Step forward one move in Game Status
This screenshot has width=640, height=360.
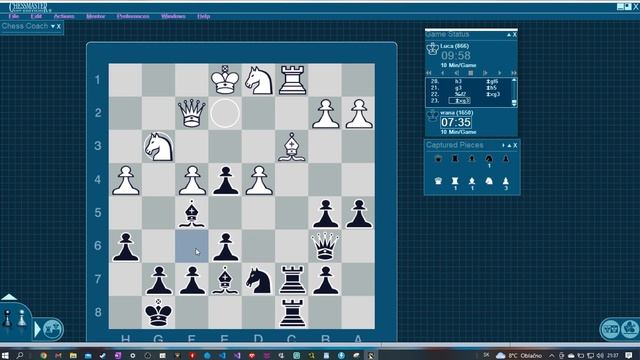coord(500,73)
